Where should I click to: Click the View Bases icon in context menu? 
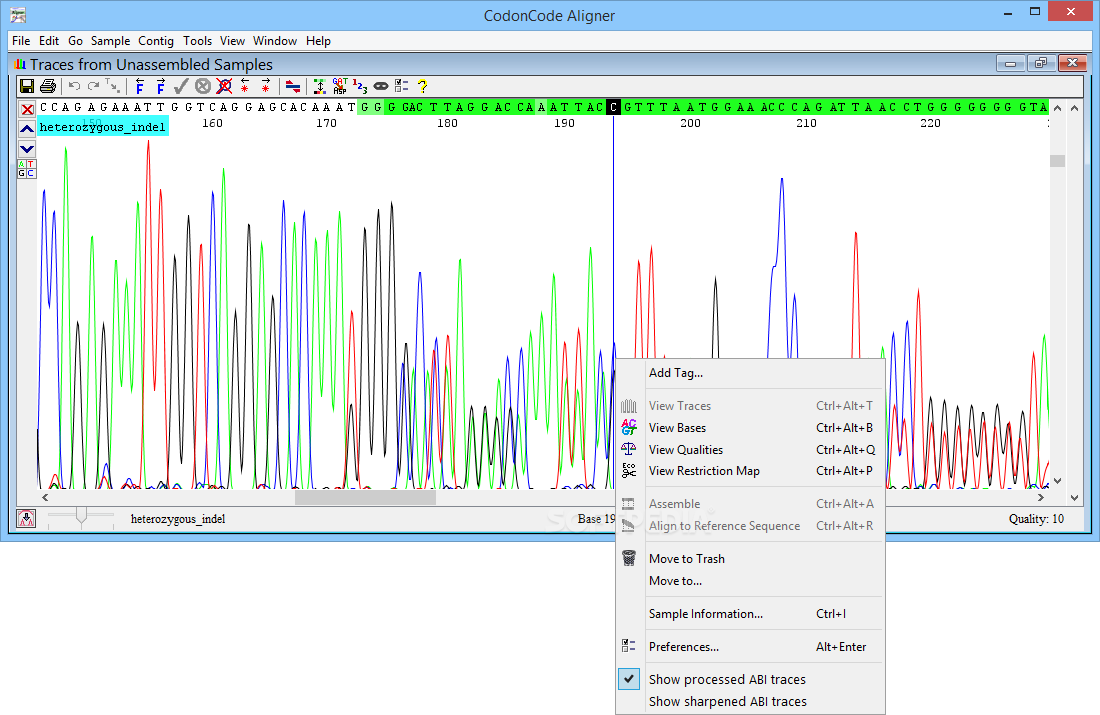click(x=629, y=427)
